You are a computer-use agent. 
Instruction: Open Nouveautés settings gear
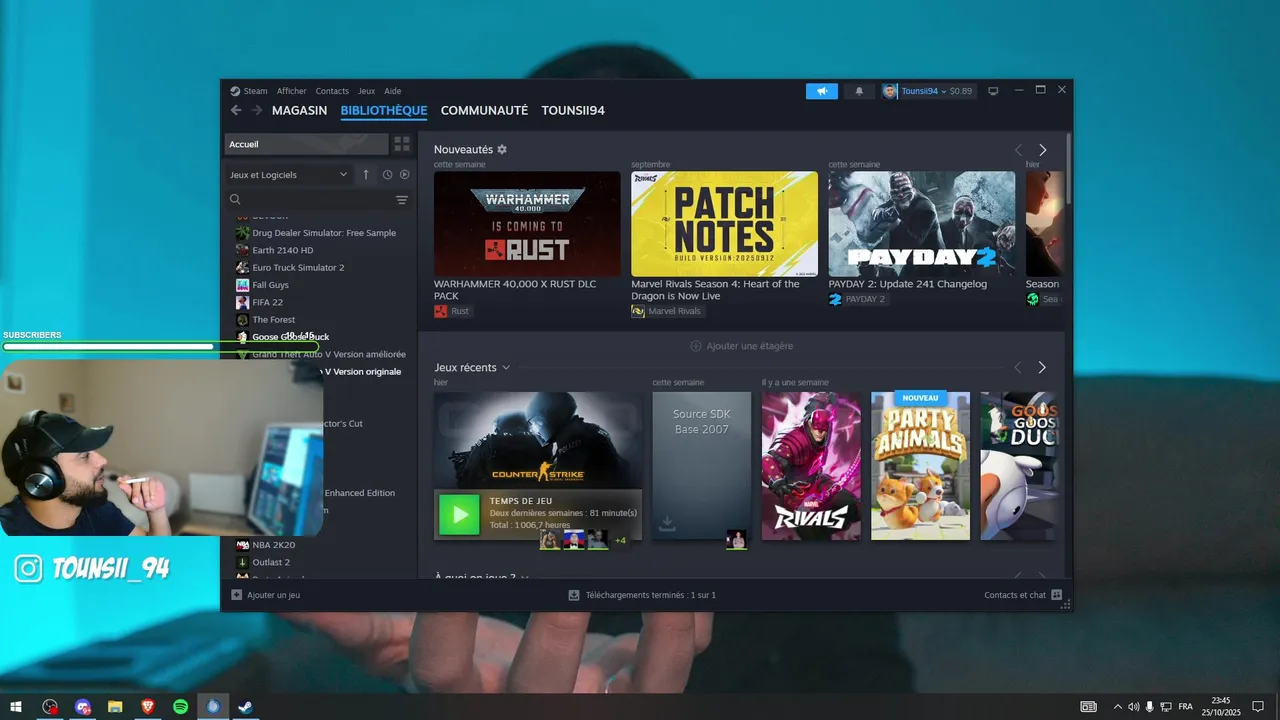pos(502,149)
